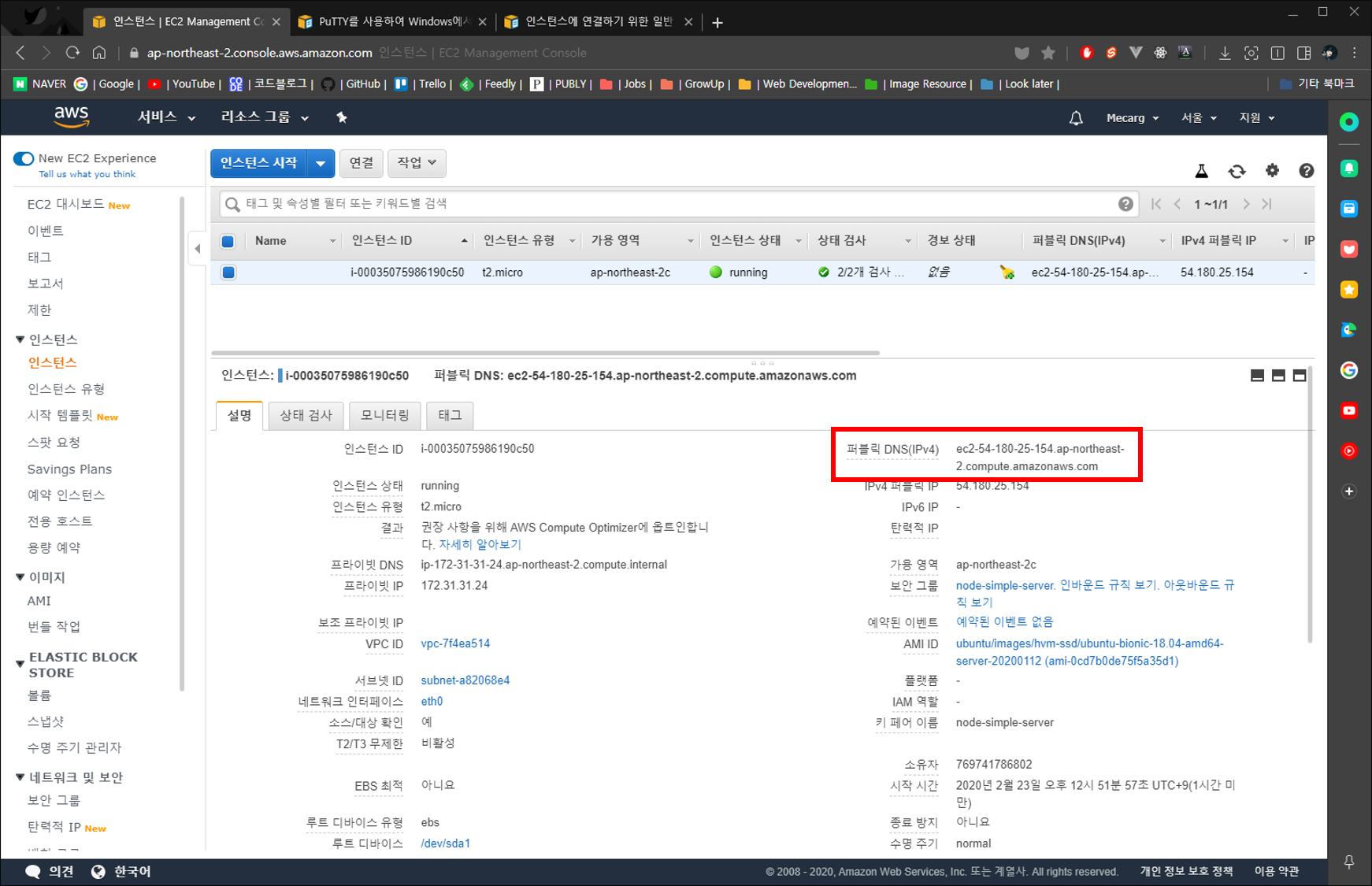
Task: Open a new browser tab
Action: 718,22
